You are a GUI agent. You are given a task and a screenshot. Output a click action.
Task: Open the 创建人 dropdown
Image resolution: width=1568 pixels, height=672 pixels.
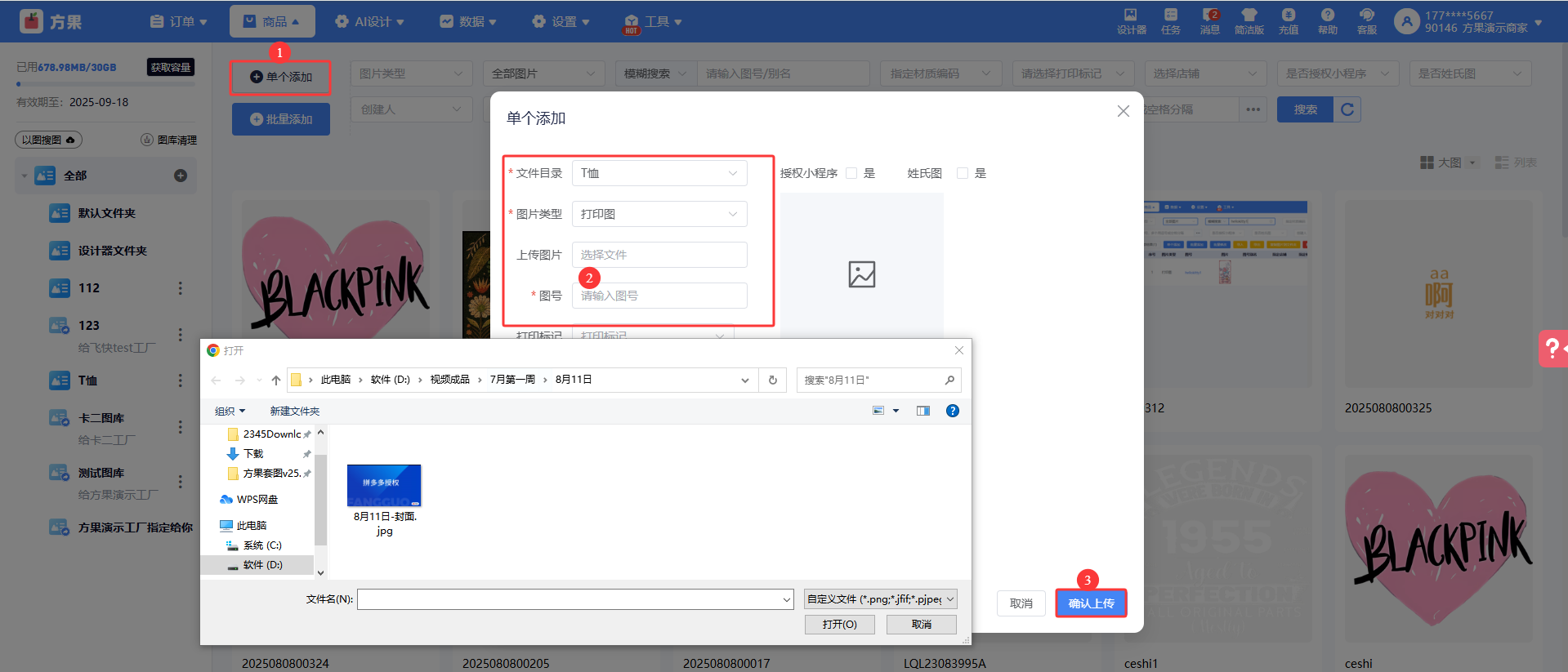coord(413,109)
